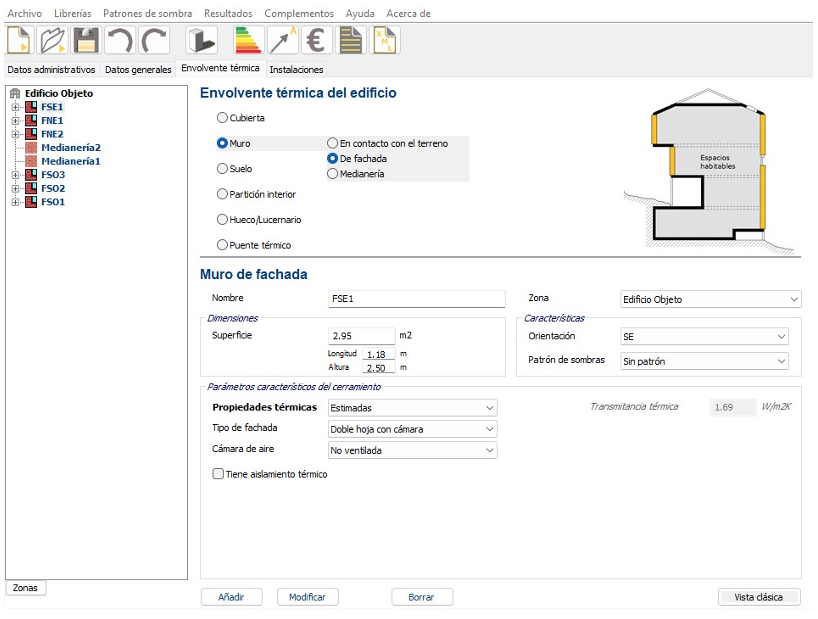Screen dimensions: 818x619
Task: Click the undo arrow icon
Action: pyautogui.click(x=119, y=41)
